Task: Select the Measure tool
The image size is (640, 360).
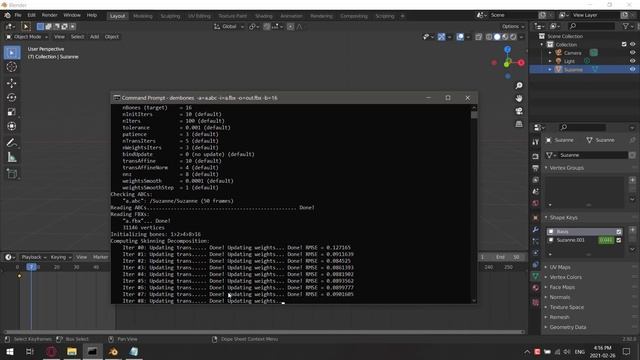Action: coord(12,157)
